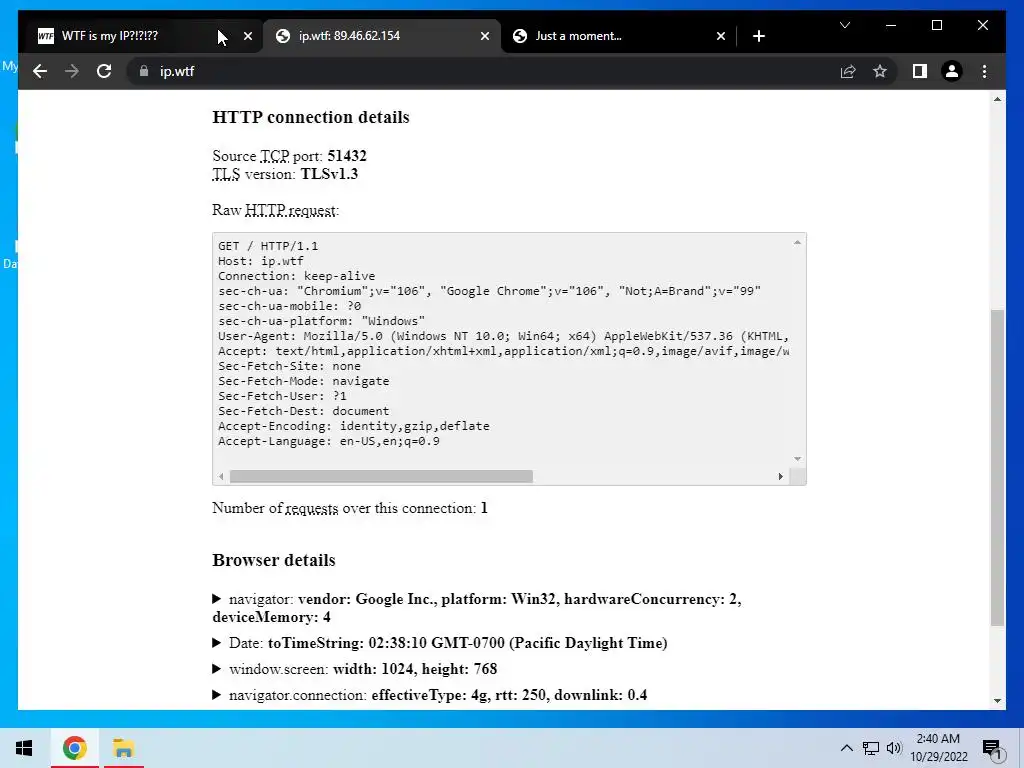Click the TLSv1.3 version value
Image resolution: width=1024 pixels, height=768 pixels.
329,174
